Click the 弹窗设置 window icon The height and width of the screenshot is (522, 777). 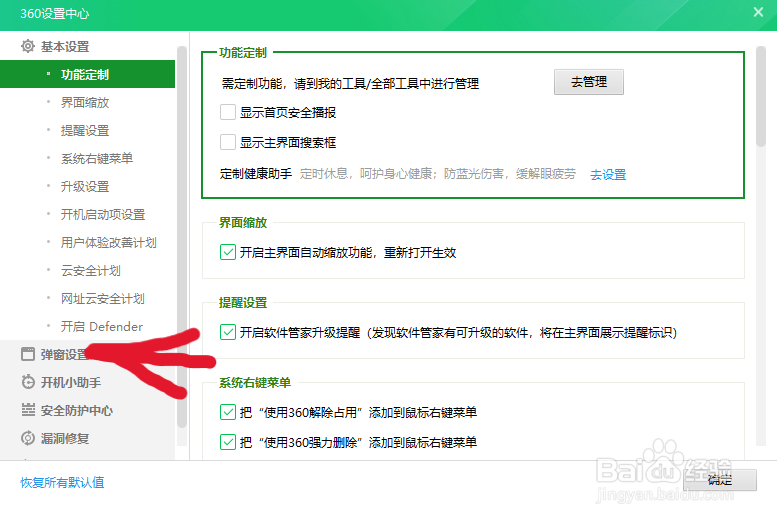[x=28, y=354]
